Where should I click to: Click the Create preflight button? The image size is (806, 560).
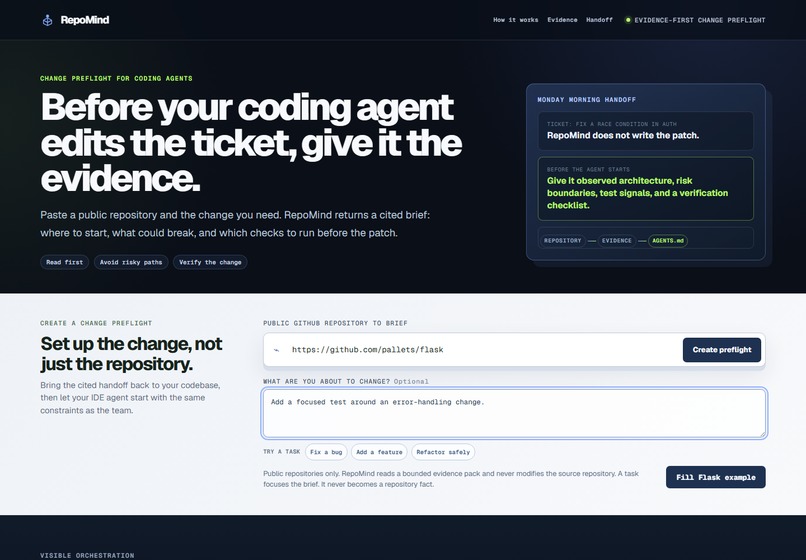[722, 350]
